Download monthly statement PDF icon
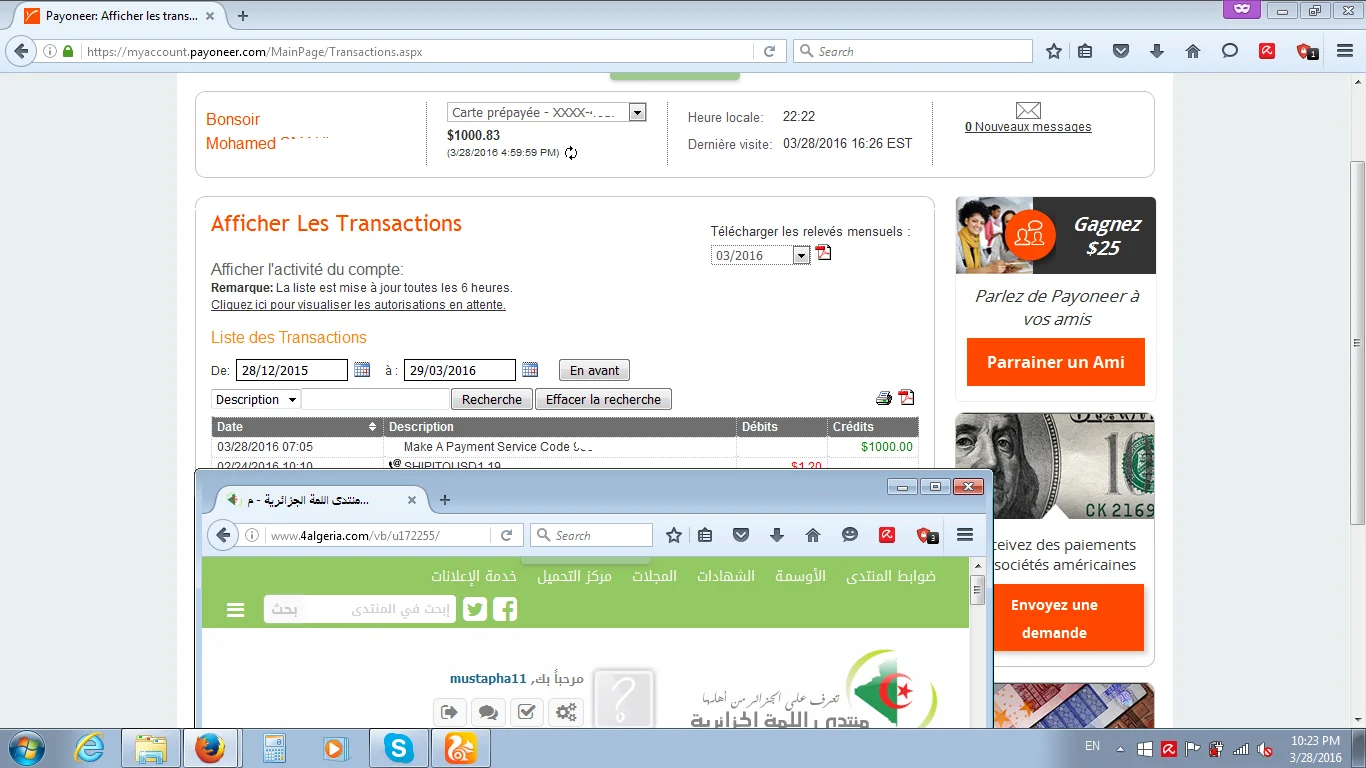Image resolution: width=1366 pixels, height=768 pixels. click(823, 253)
